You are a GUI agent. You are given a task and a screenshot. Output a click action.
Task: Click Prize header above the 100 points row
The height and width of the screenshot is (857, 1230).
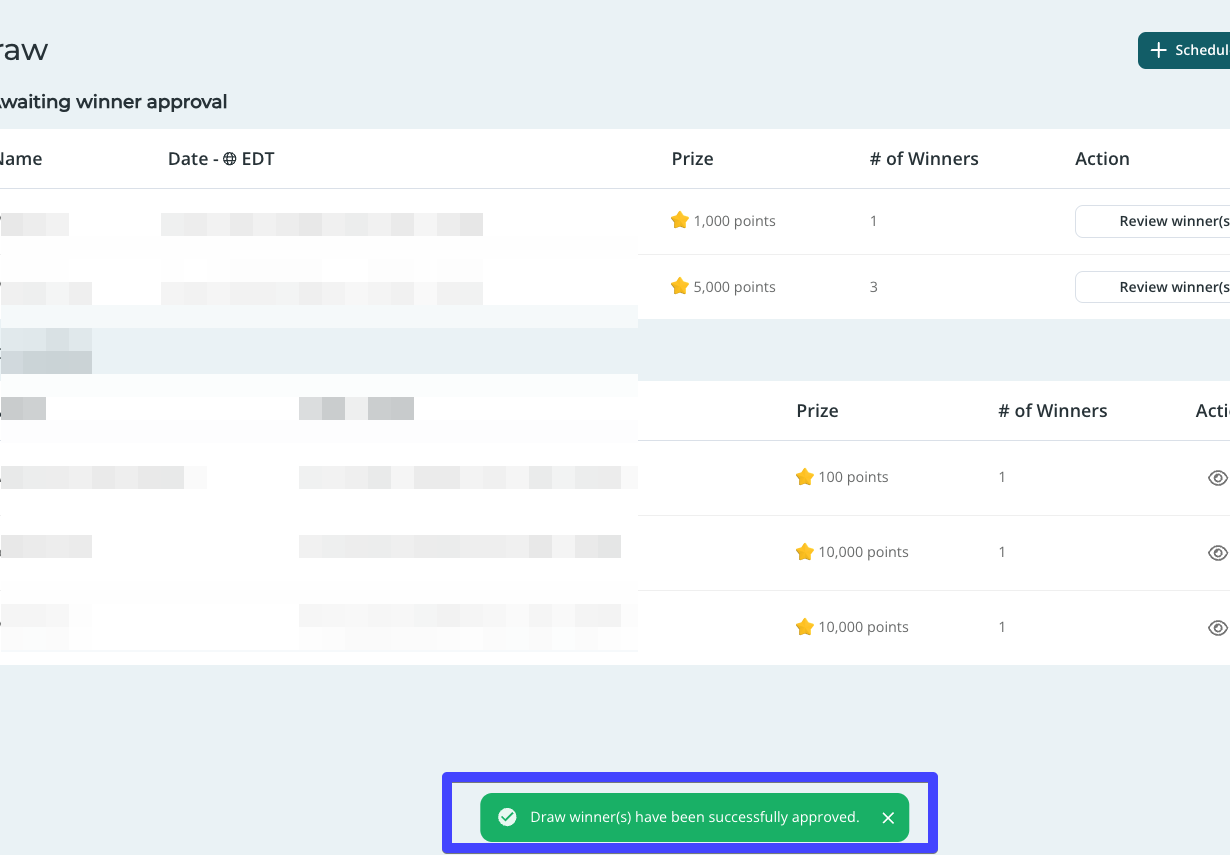click(817, 411)
